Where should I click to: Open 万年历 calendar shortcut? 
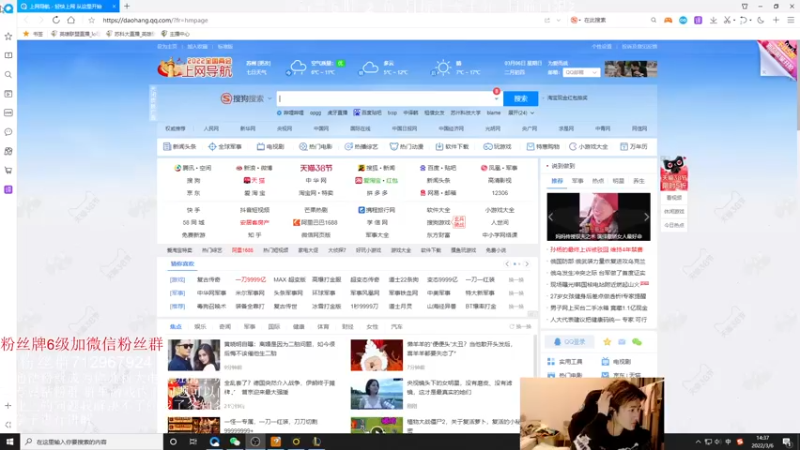(634, 146)
